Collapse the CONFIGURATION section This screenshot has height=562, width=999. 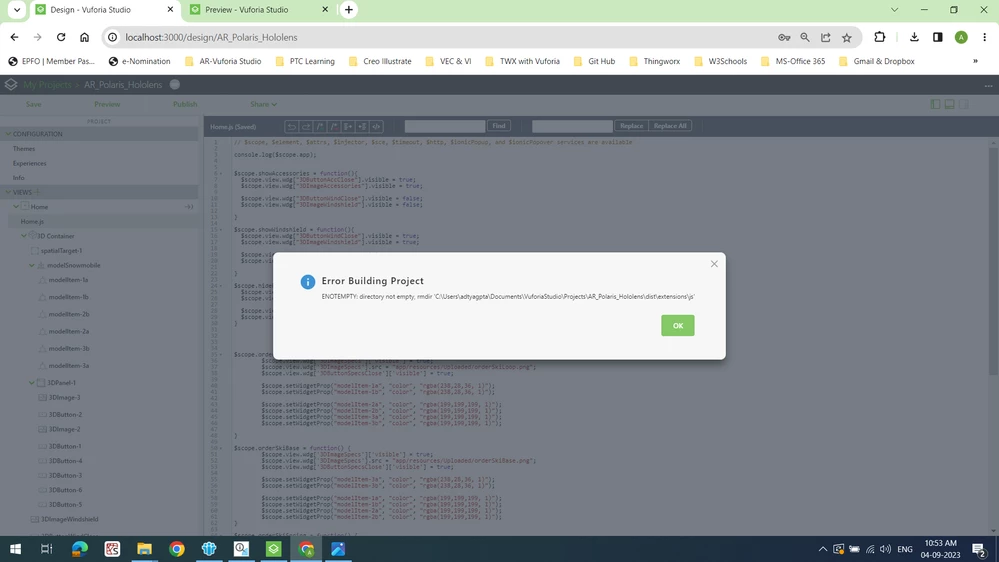8,134
